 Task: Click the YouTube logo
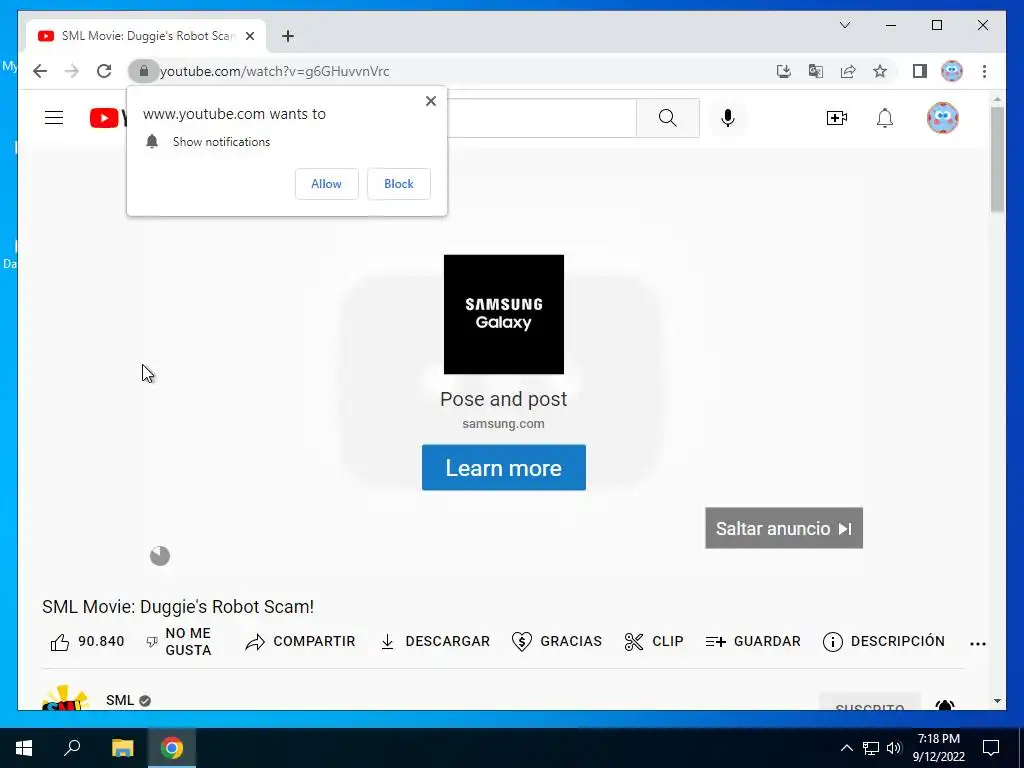coord(108,118)
